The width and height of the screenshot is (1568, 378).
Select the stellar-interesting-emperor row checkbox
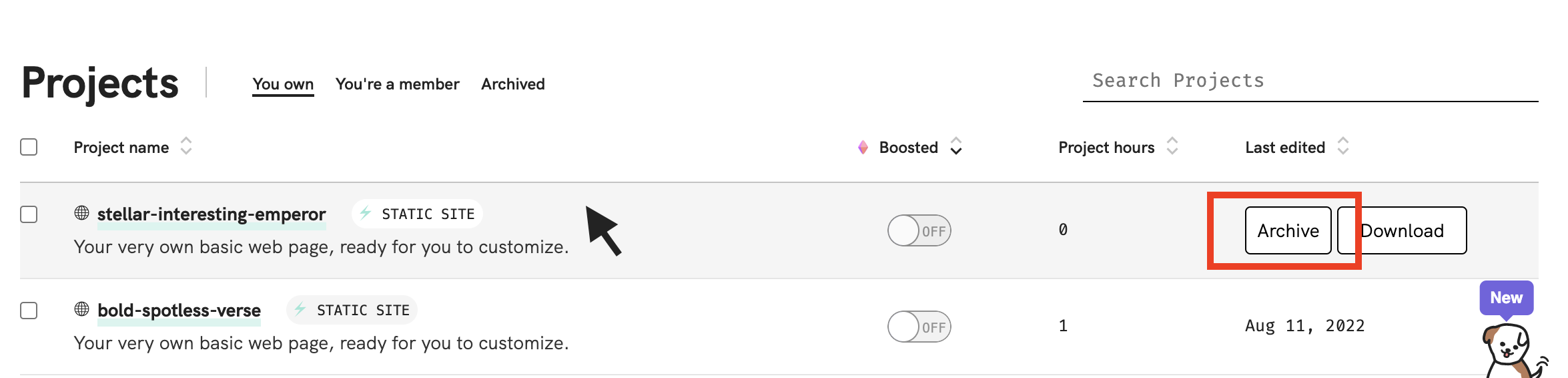(29, 214)
